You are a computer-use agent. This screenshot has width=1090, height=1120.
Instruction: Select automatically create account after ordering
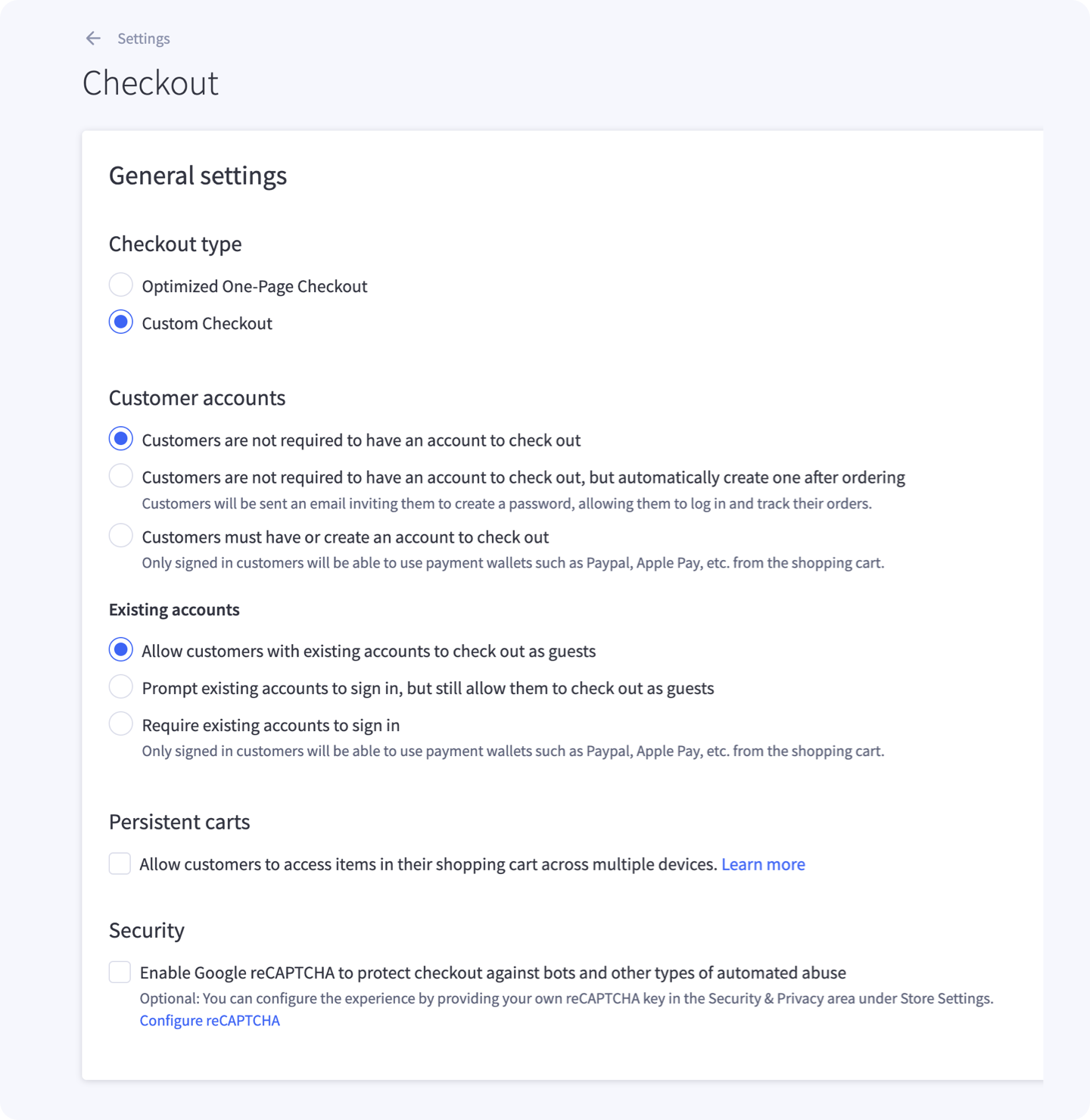tap(120, 476)
